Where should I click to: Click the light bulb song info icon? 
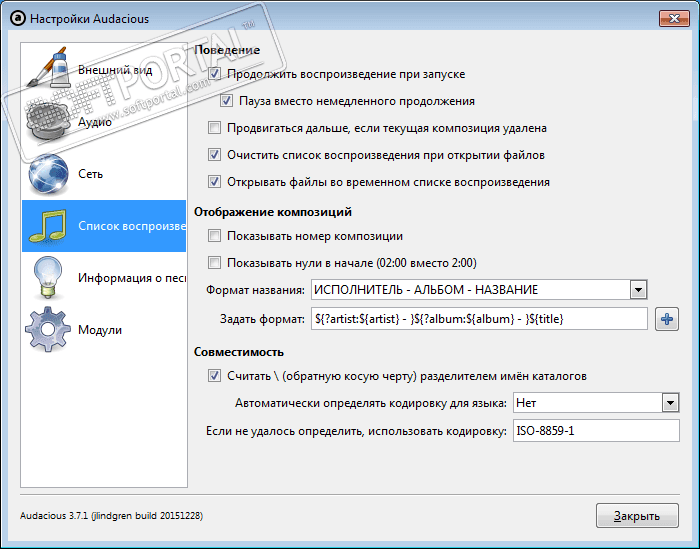click(48, 278)
